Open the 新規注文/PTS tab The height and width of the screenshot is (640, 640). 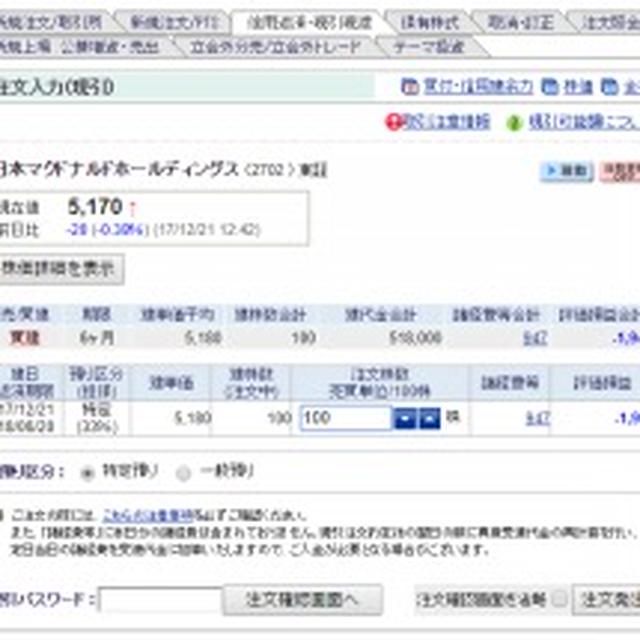174,22
